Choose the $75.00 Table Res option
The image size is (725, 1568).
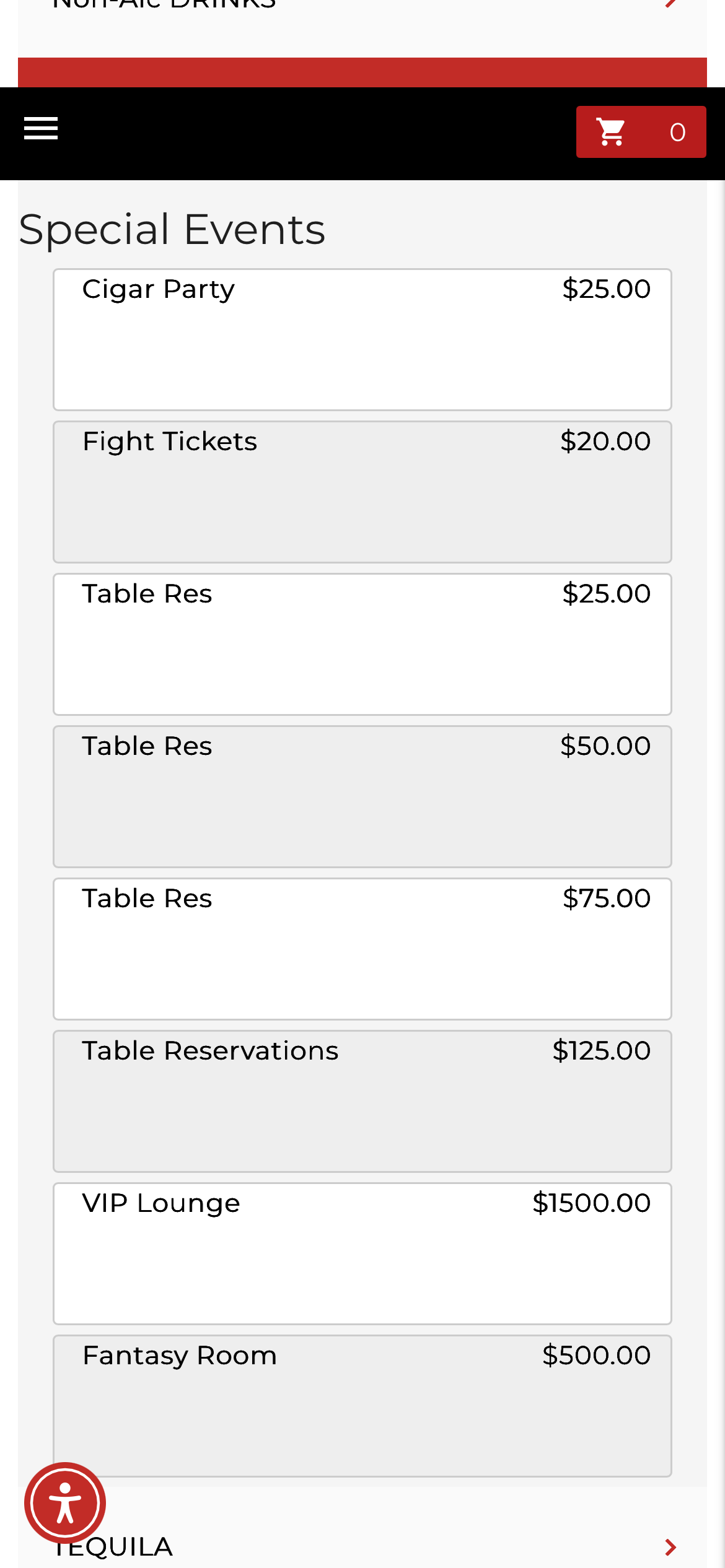click(362, 949)
